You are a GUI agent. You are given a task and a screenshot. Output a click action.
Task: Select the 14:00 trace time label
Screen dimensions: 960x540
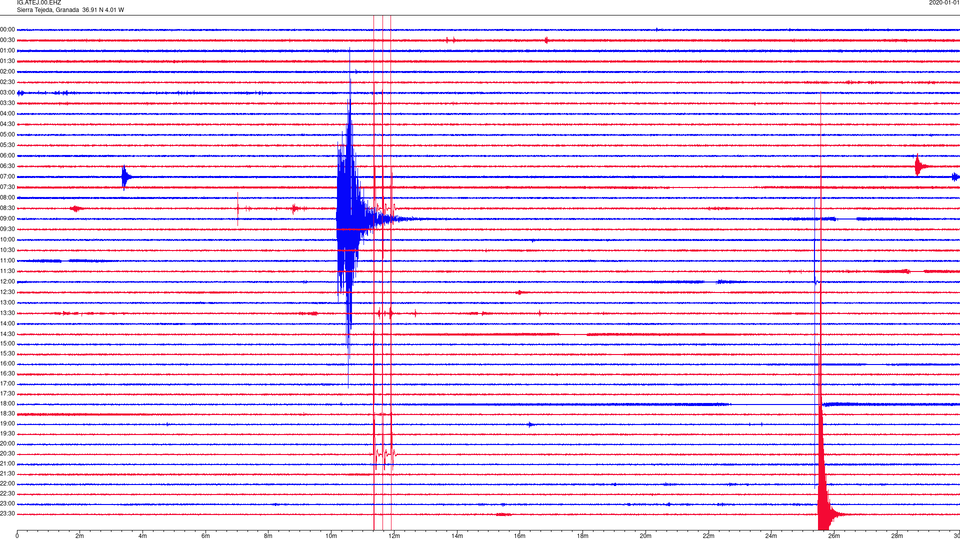click(x=7, y=323)
